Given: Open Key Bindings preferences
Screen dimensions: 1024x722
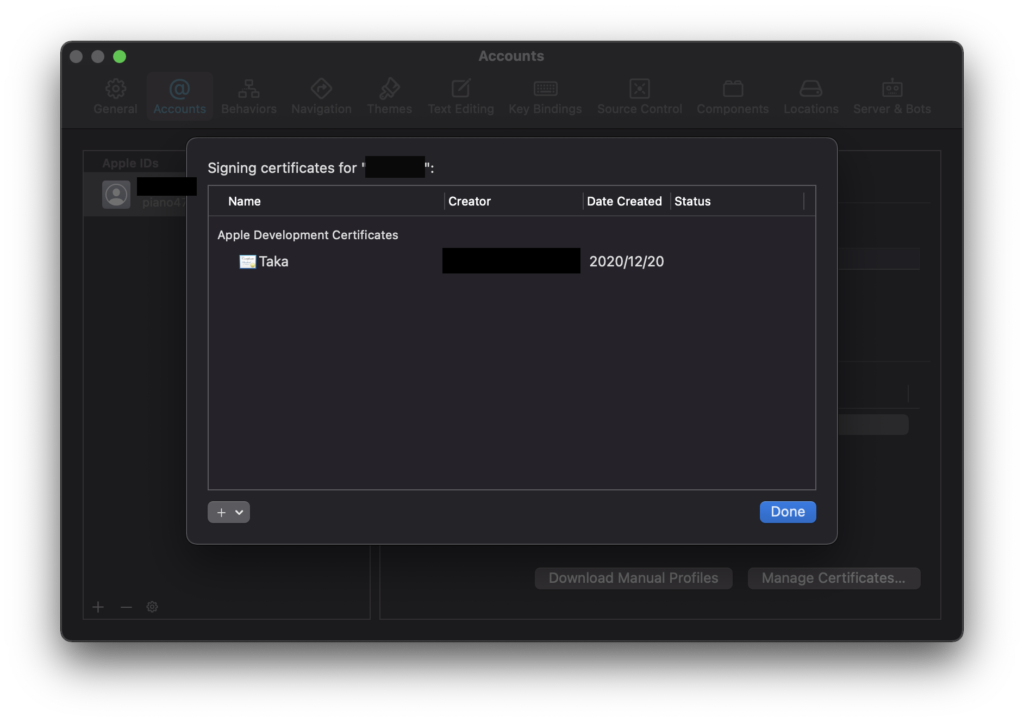Looking at the screenshot, I should tap(545, 97).
